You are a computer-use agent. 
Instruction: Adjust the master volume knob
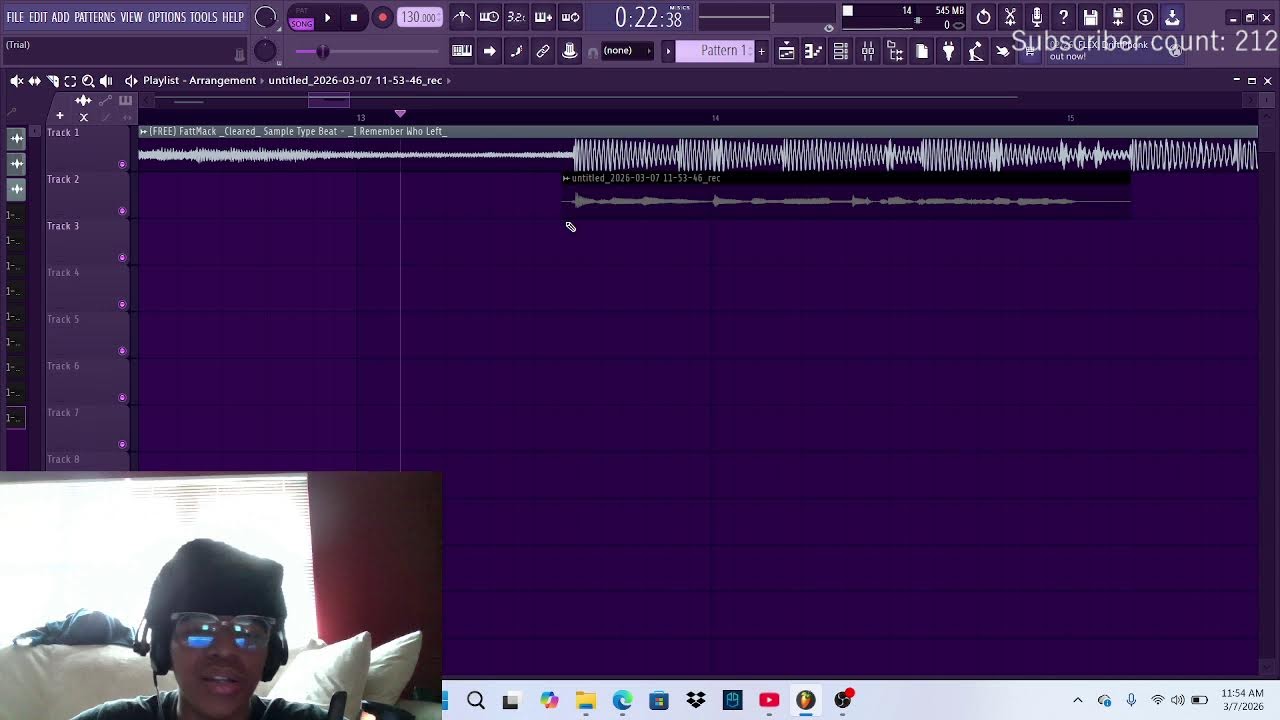point(265,17)
